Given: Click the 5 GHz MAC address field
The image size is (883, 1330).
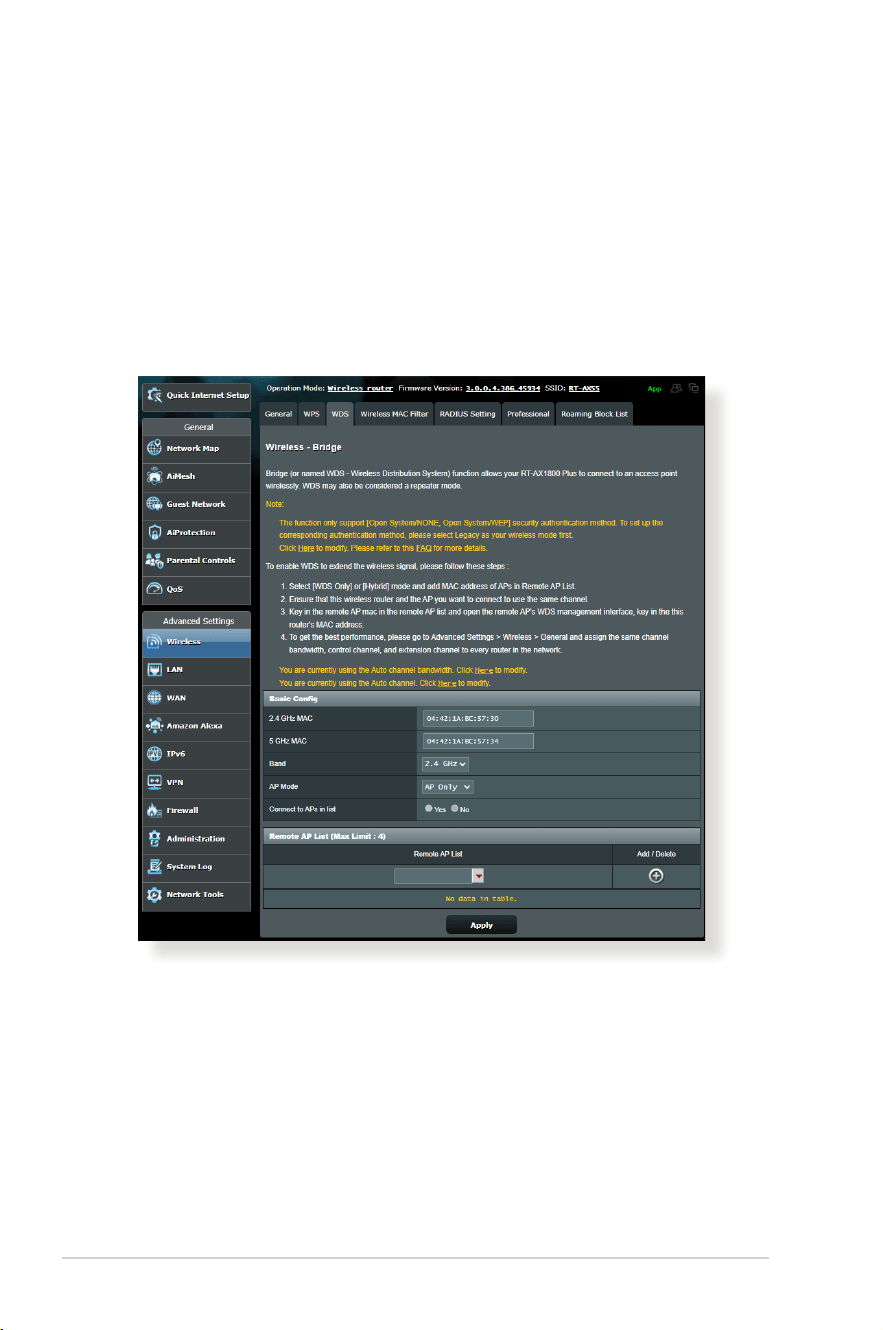Looking at the screenshot, I should click(x=478, y=740).
